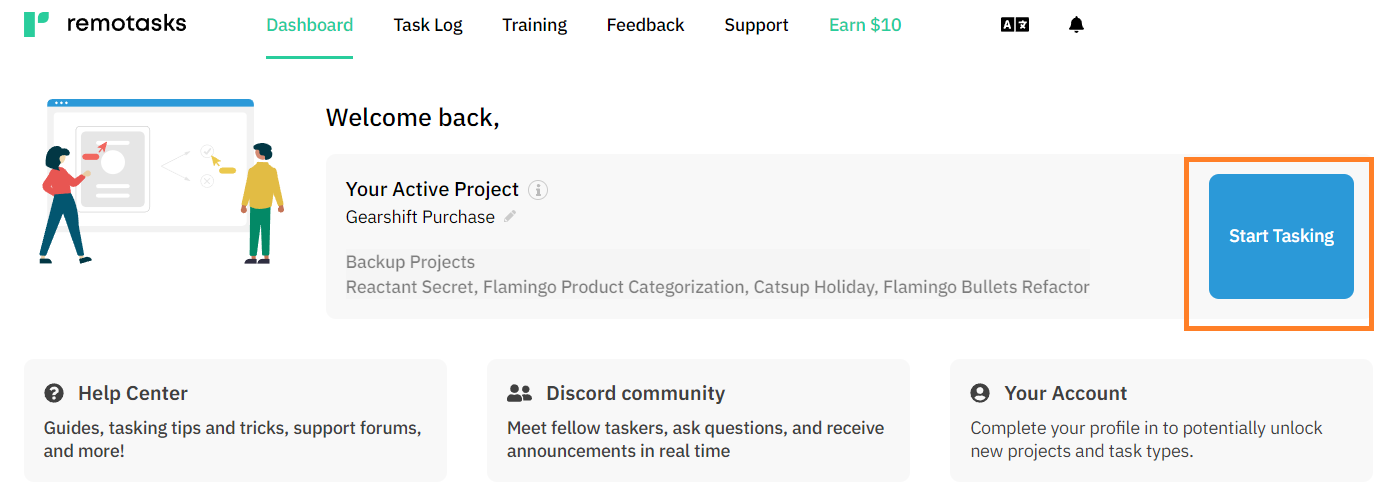Open the Help Center card
The width and height of the screenshot is (1399, 500).
235,421
